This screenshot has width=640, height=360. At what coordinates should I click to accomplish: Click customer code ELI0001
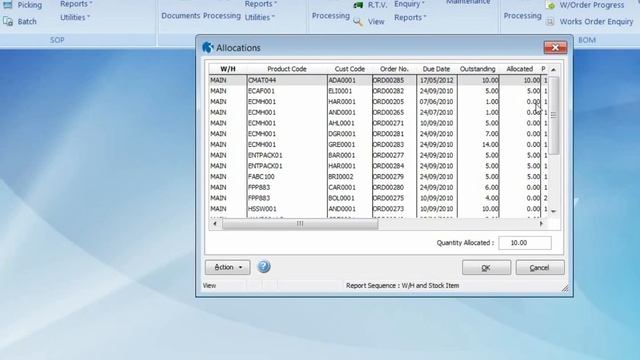tap(349, 91)
